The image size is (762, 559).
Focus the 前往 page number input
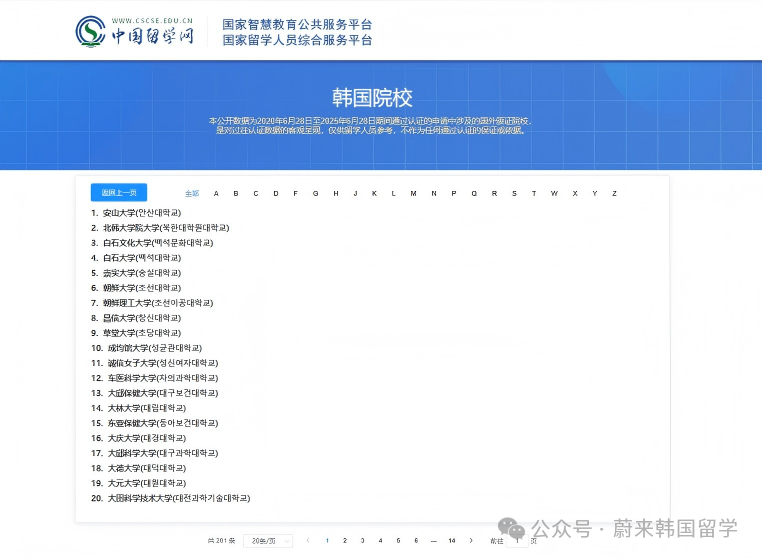[517, 541]
